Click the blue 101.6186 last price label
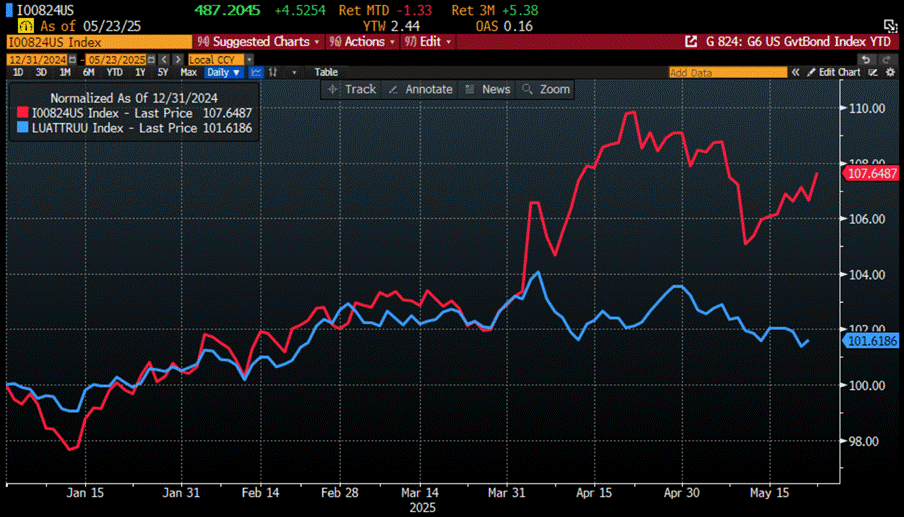The width and height of the screenshot is (904, 517). click(871, 341)
